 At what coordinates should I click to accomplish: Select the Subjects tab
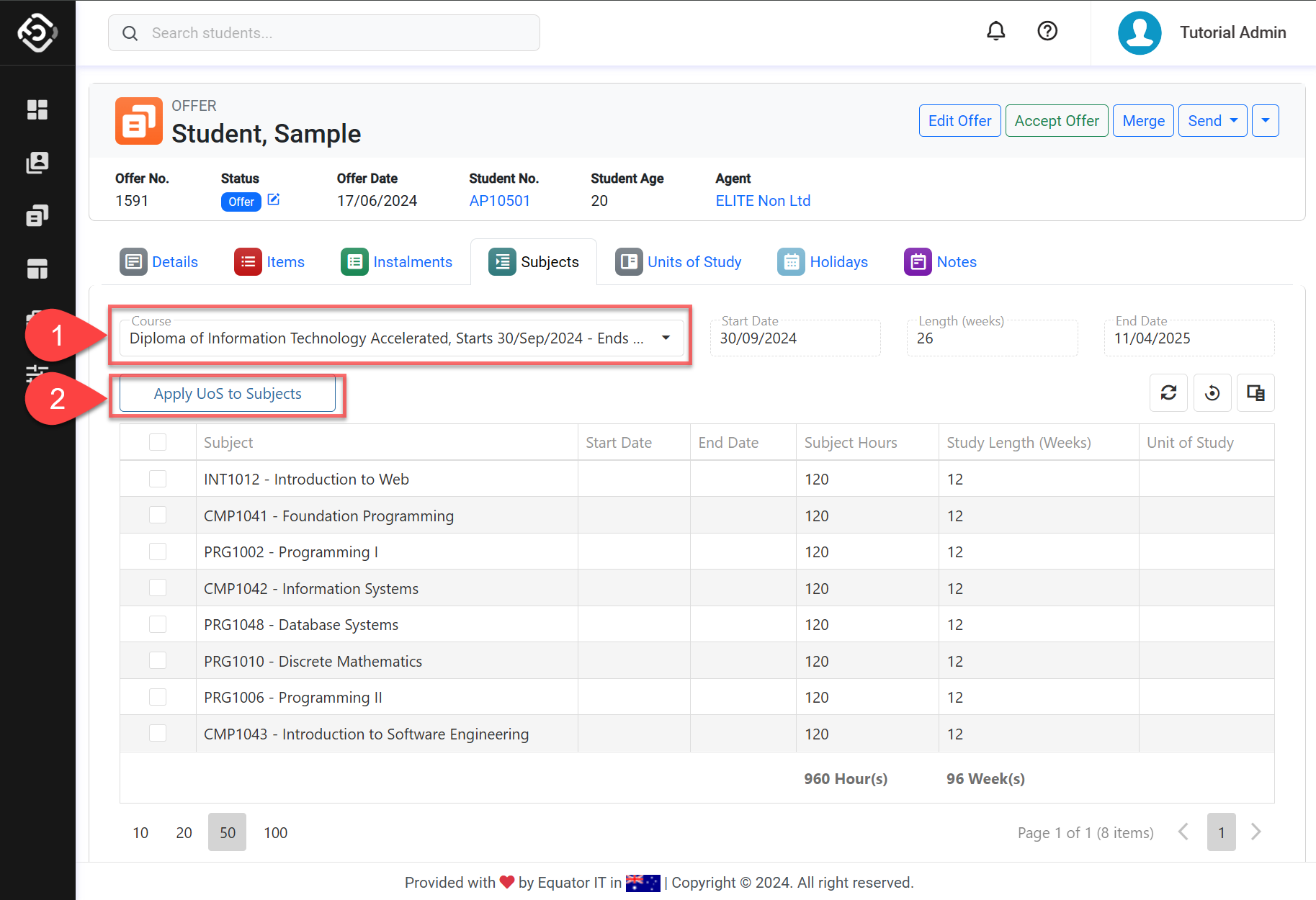point(534,262)
